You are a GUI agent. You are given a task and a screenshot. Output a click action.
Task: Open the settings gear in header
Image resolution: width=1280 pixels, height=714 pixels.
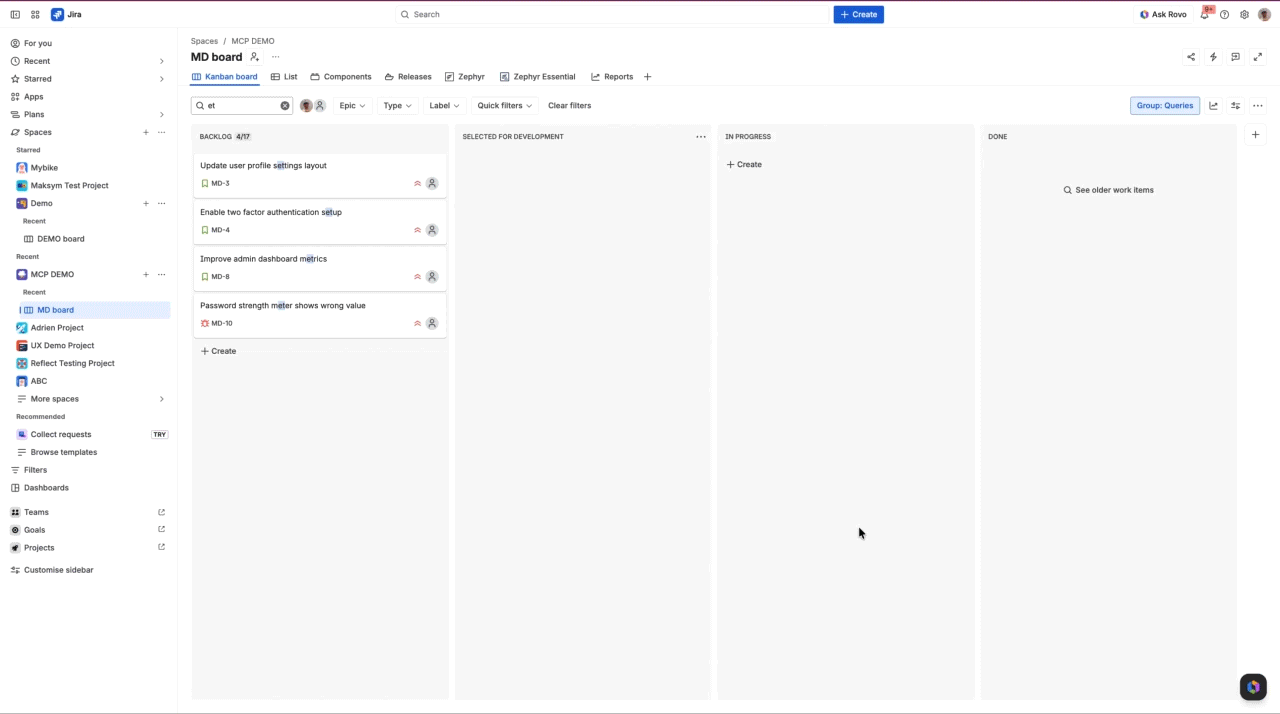(1244, 15)
